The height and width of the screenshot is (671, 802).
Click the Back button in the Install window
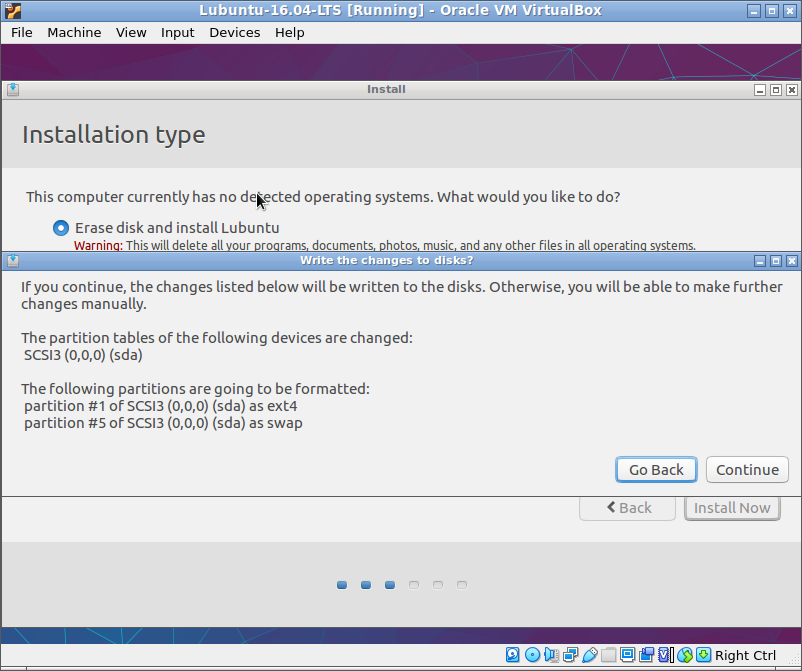click(x=628, y=508)
